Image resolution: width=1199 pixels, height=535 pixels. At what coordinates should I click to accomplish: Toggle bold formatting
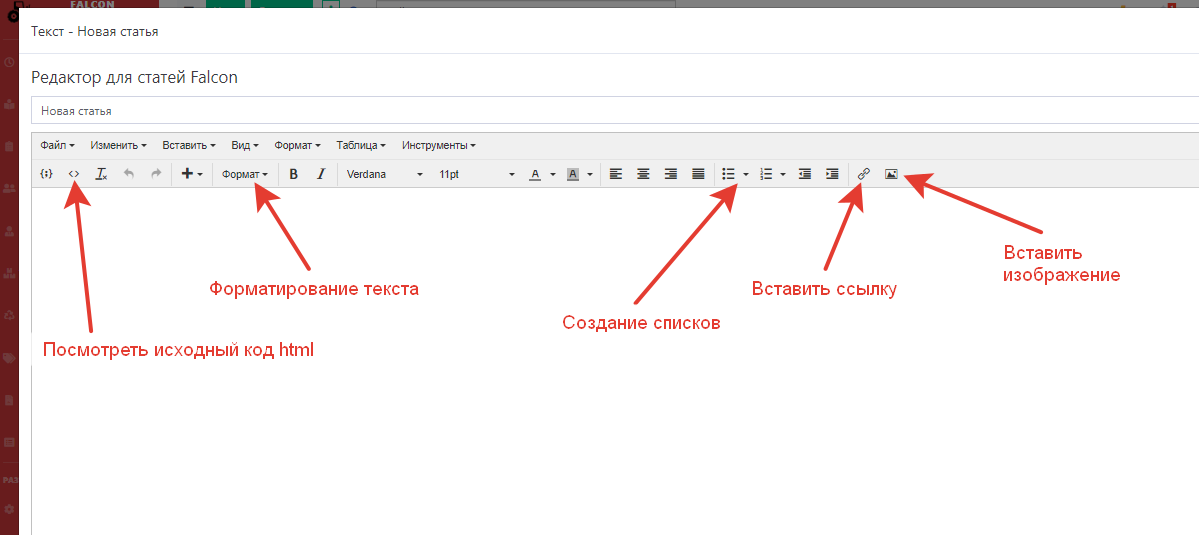point(293,174)
